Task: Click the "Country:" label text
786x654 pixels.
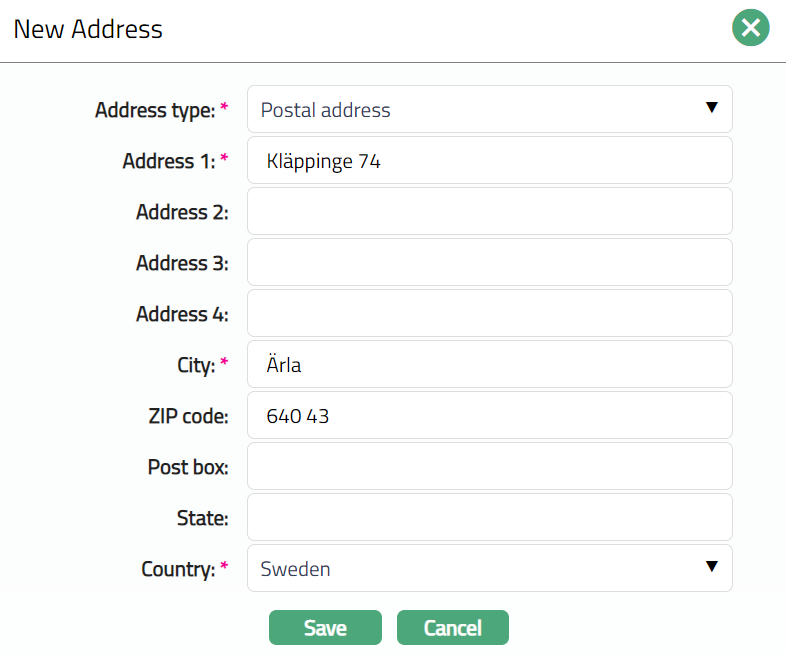Action: click(178, 569)
